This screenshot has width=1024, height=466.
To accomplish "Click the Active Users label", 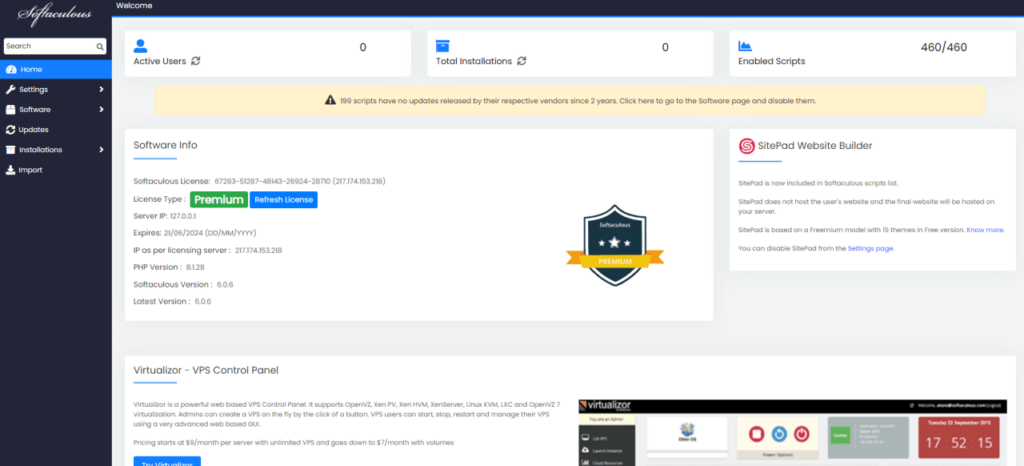I will tap(160, 61).
